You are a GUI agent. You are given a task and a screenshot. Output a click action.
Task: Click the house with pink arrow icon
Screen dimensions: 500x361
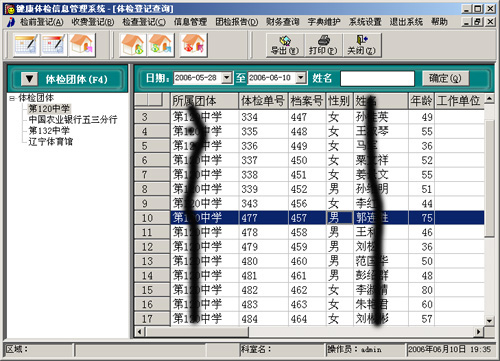coord(82,45)
